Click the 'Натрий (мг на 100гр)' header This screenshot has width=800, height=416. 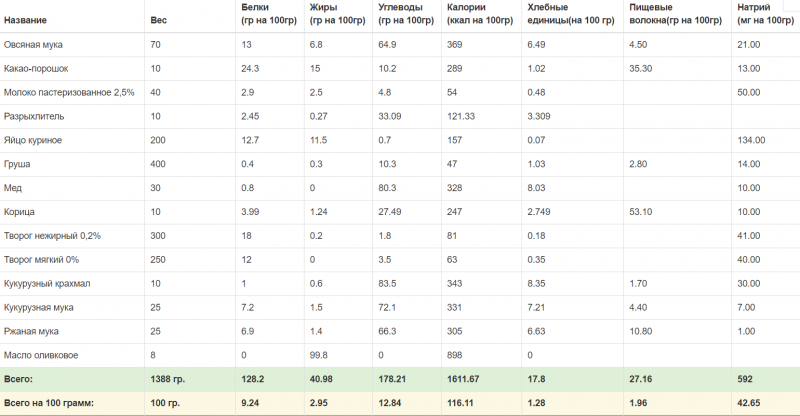(765, 14)
